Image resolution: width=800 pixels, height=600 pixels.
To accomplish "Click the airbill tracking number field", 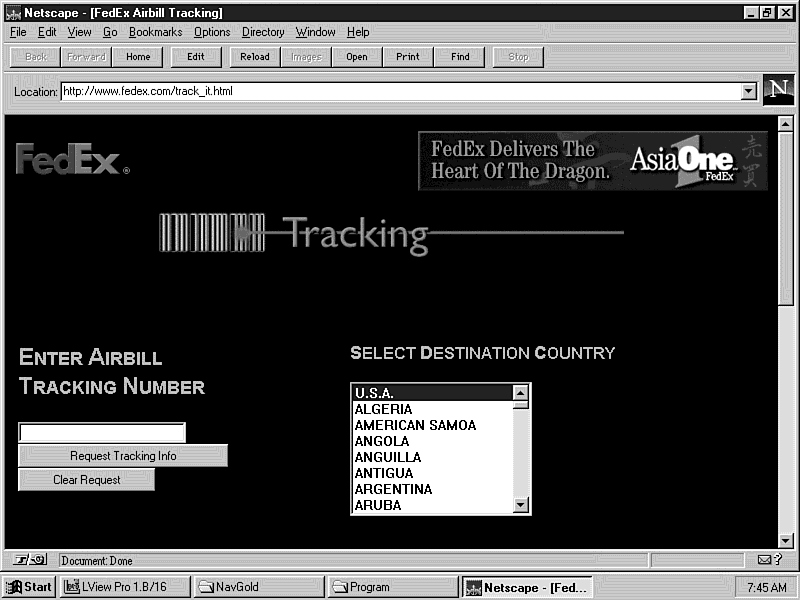I will pyautogui.click(x=102, y=433).
